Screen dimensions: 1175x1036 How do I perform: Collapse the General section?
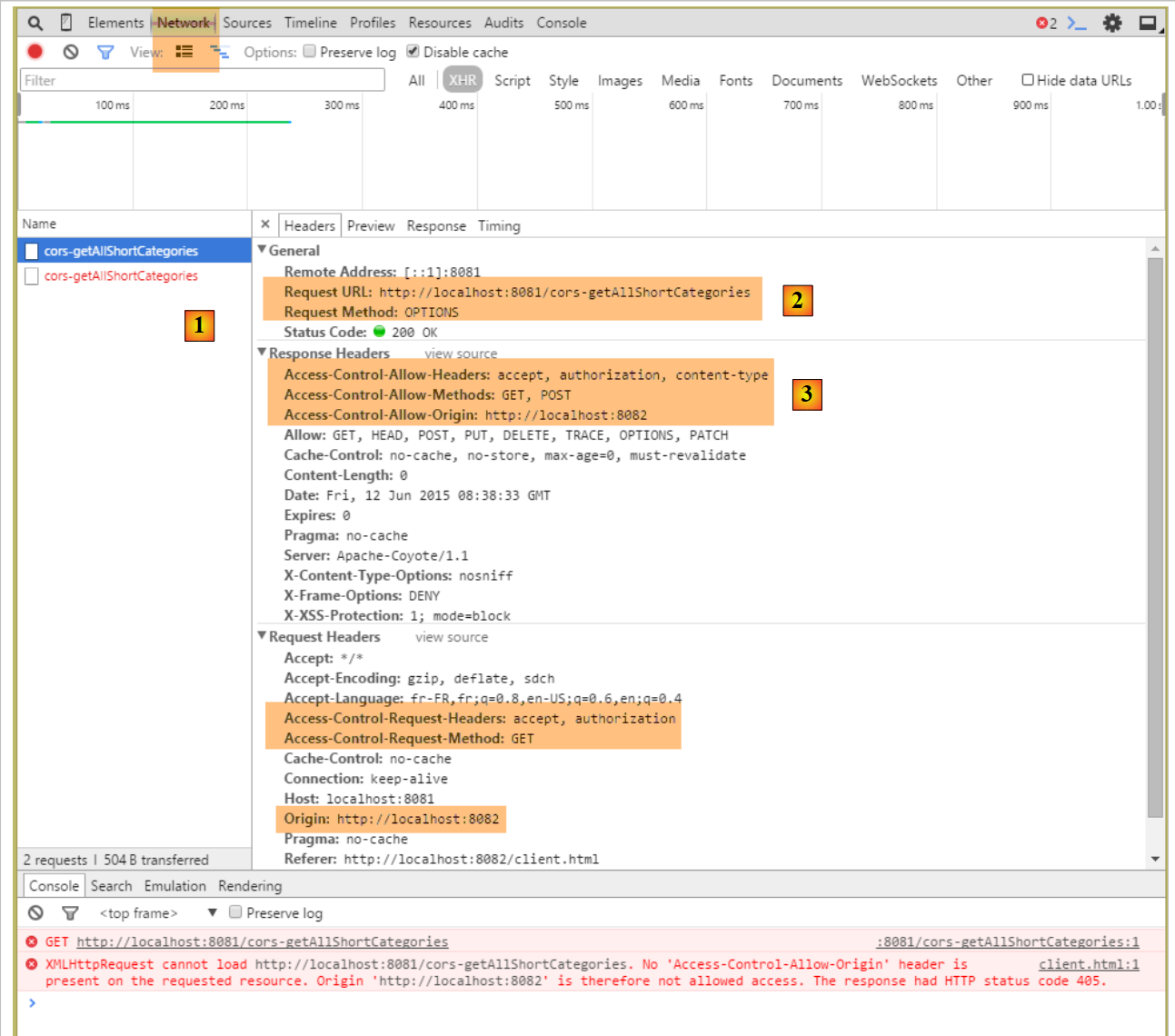coord(263,250)
